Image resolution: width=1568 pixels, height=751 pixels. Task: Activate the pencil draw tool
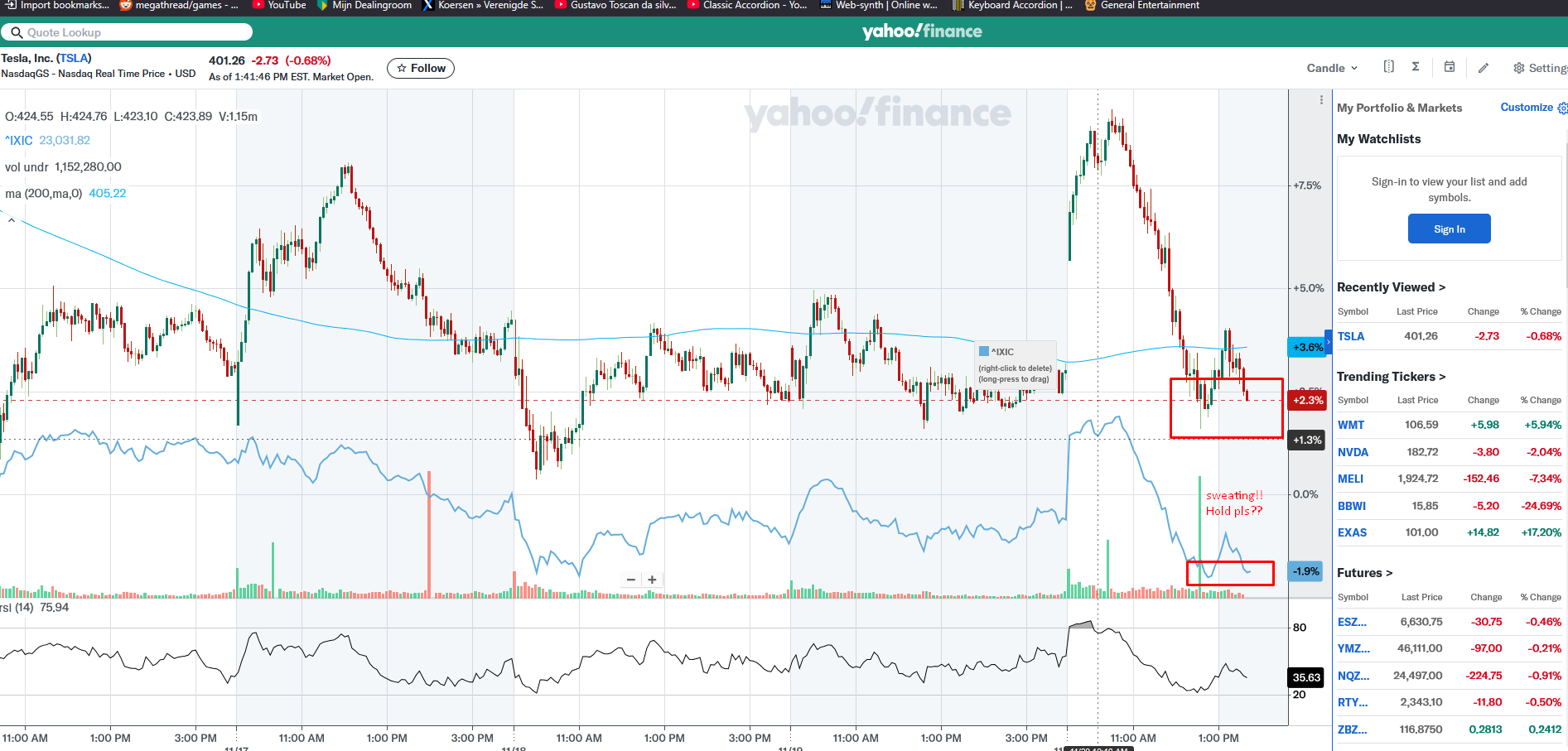click(x=1484, y=68)
